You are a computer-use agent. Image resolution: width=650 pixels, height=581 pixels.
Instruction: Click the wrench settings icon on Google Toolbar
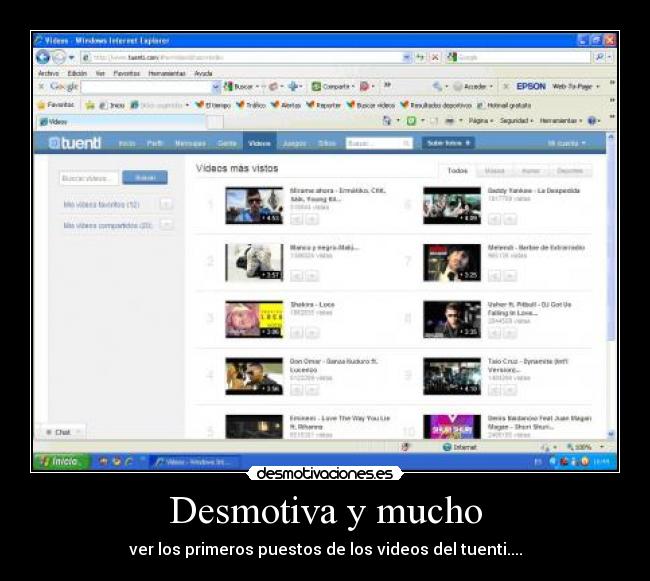437,87
